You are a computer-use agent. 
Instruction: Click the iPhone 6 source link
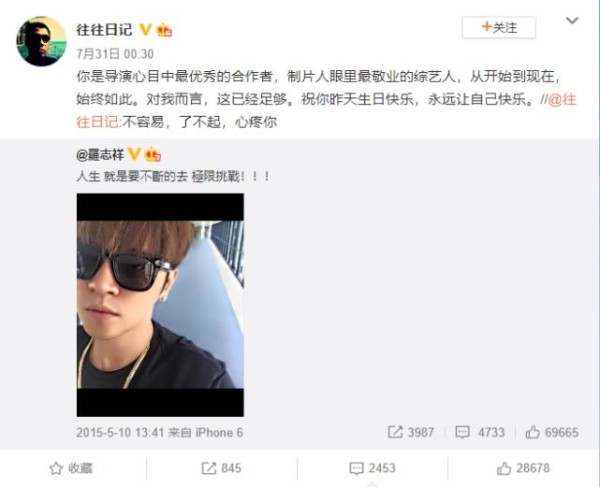point(219,433)
